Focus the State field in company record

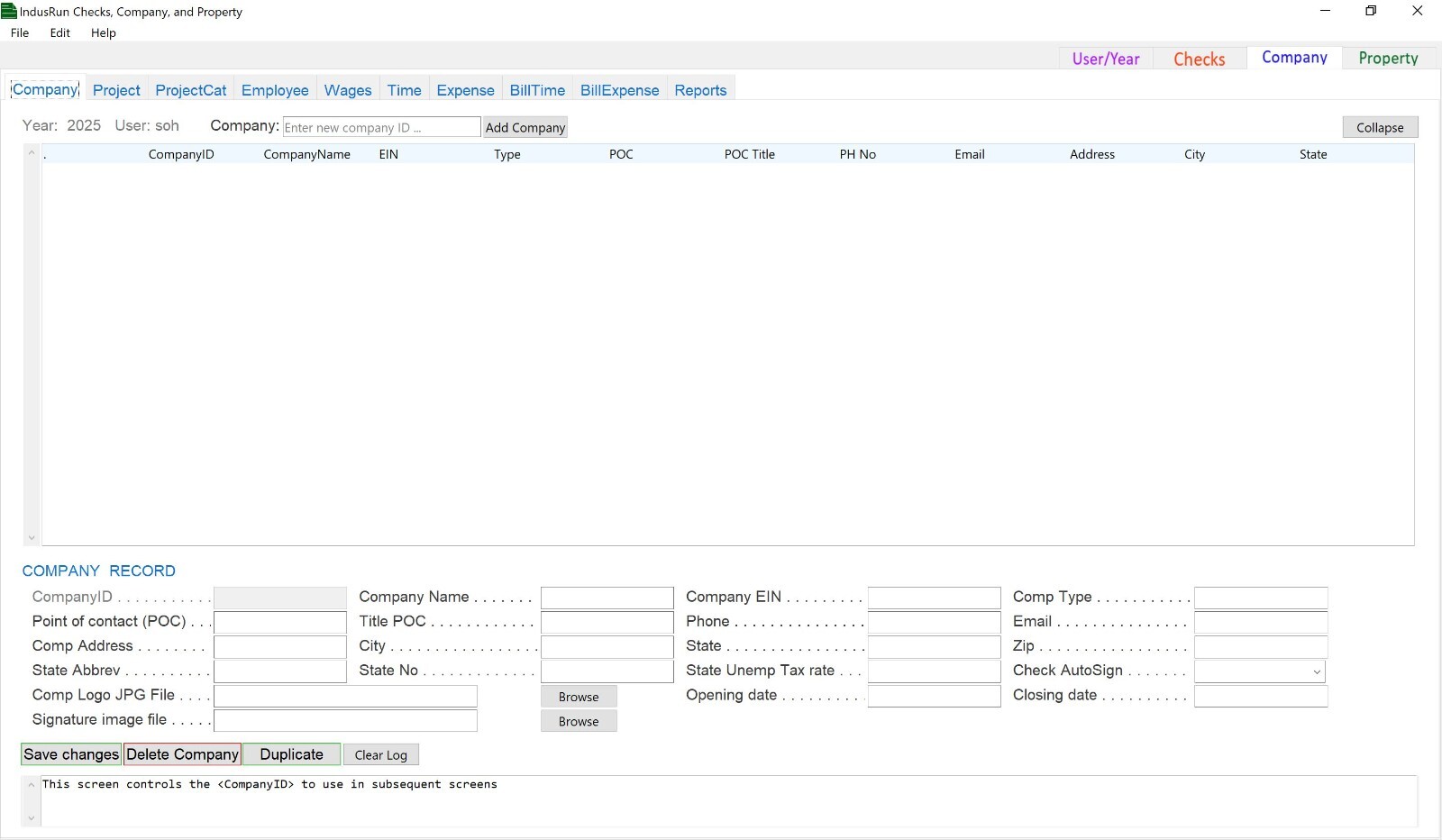(x=935, y=646)
